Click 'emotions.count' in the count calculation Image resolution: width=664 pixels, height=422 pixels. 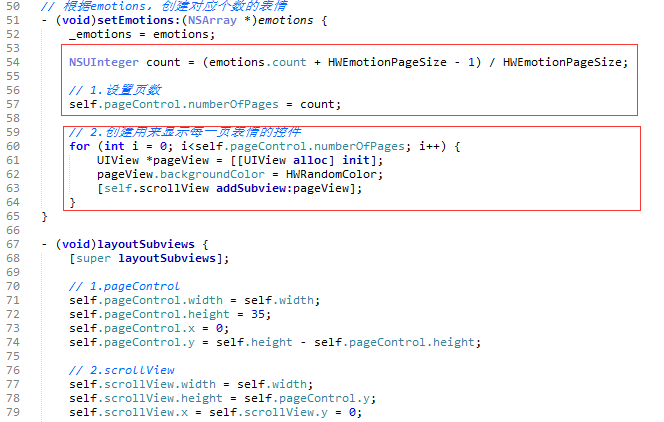click(x=257, y=62)
